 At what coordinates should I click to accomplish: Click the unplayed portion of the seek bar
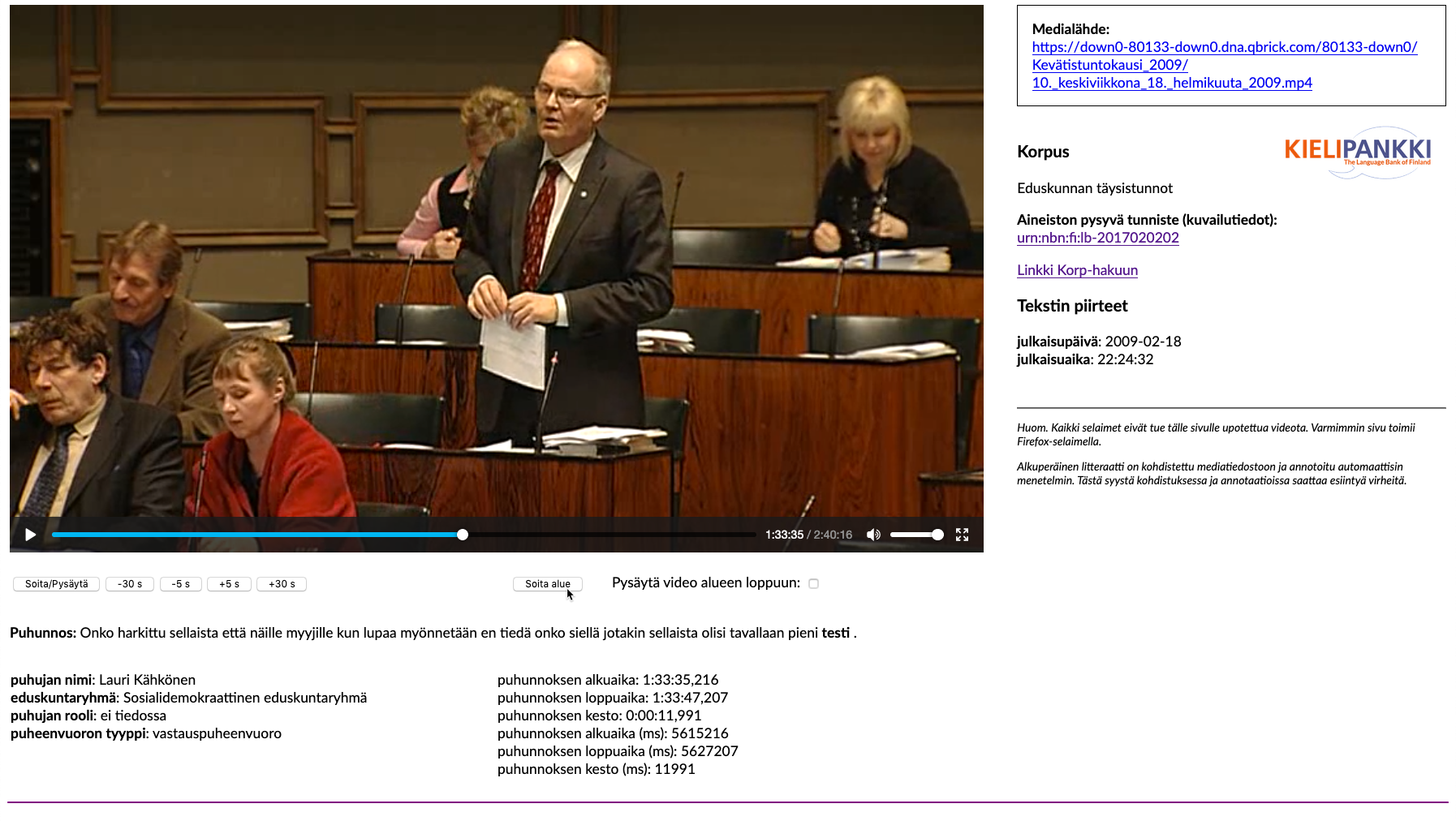pos(609,535)
